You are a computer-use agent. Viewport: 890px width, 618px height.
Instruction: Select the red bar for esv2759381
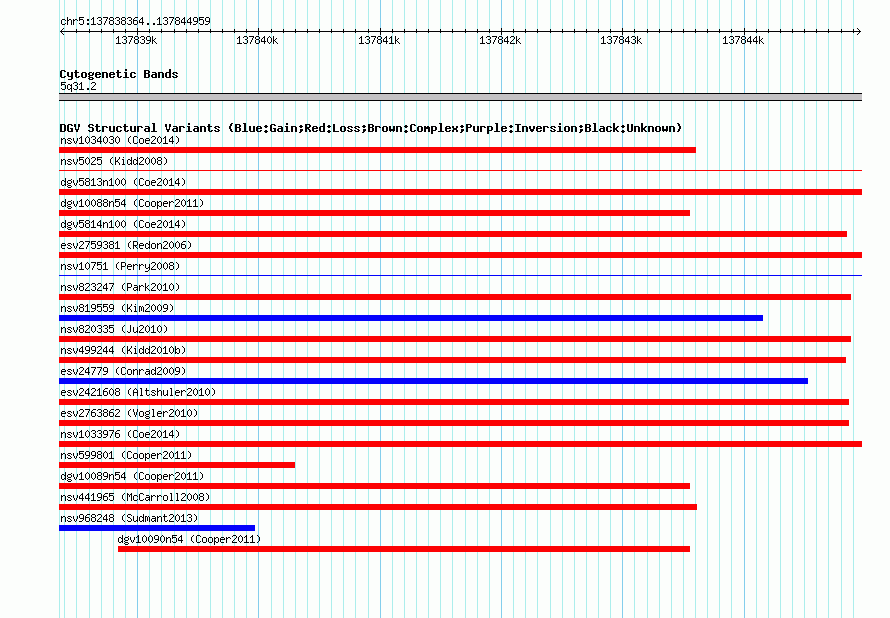tap(460, 255)
